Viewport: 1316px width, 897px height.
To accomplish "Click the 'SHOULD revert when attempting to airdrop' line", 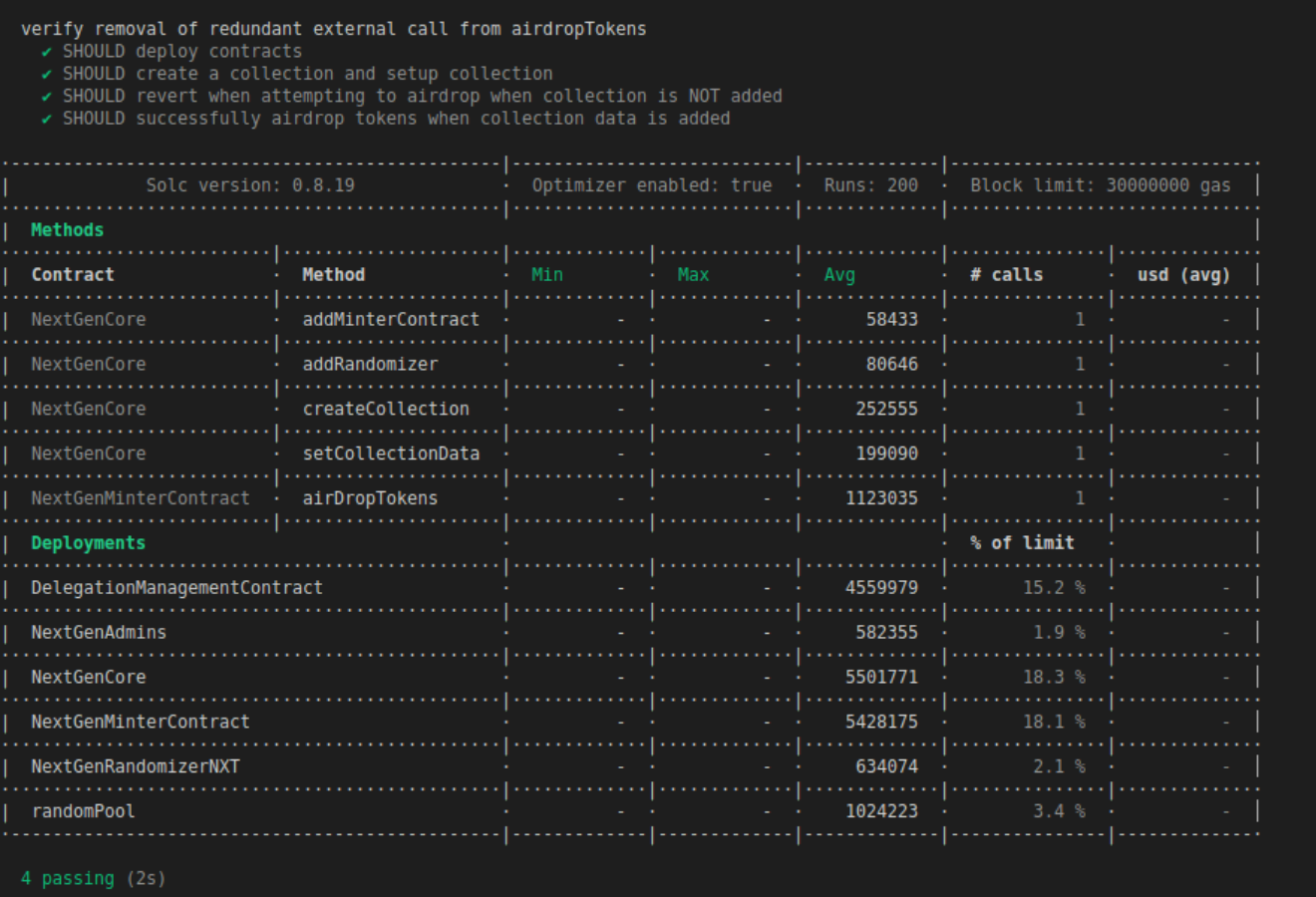I will 423,96.
